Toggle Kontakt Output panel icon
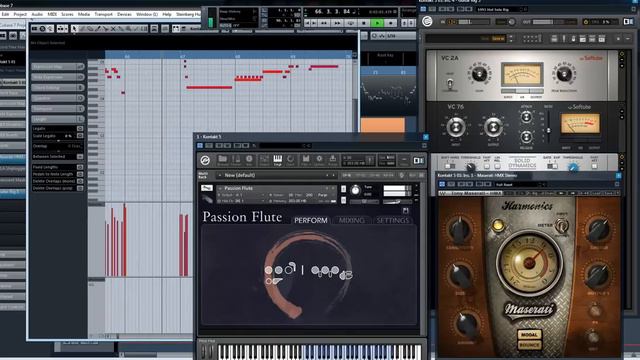This screenshot has height=360, width=640. point(264,160)
